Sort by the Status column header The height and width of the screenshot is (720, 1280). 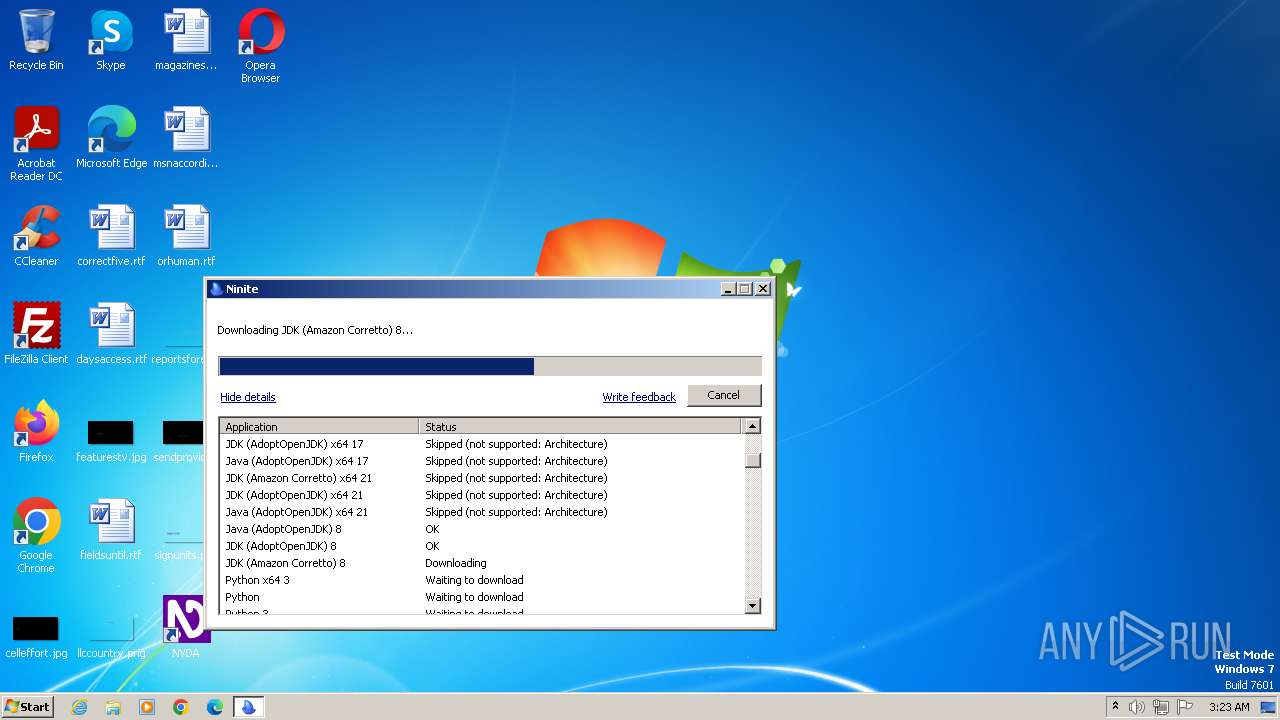pyautogui.click(x=581, y=426)
